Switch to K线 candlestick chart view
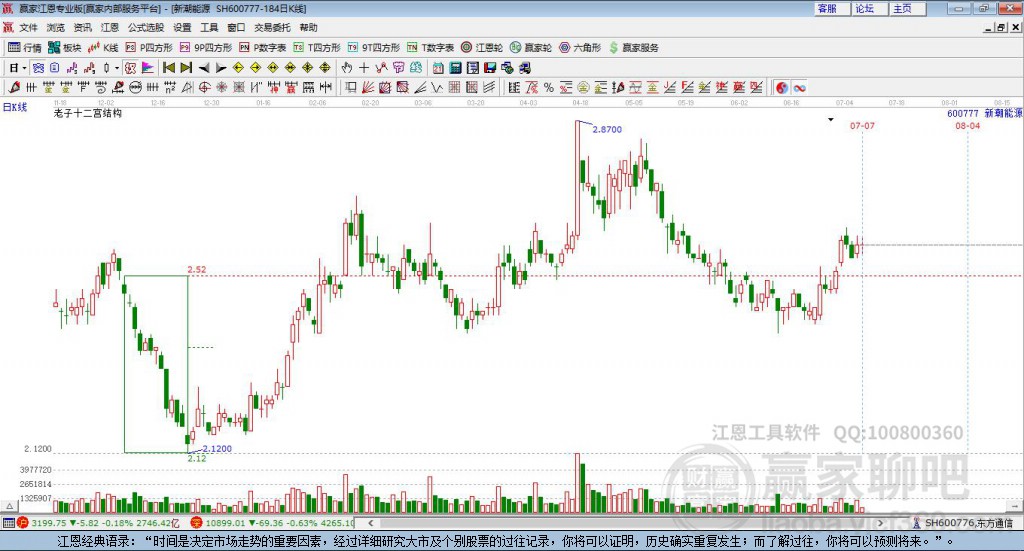The height and width of the screenshot is (551, 1024). pos(103,47)
